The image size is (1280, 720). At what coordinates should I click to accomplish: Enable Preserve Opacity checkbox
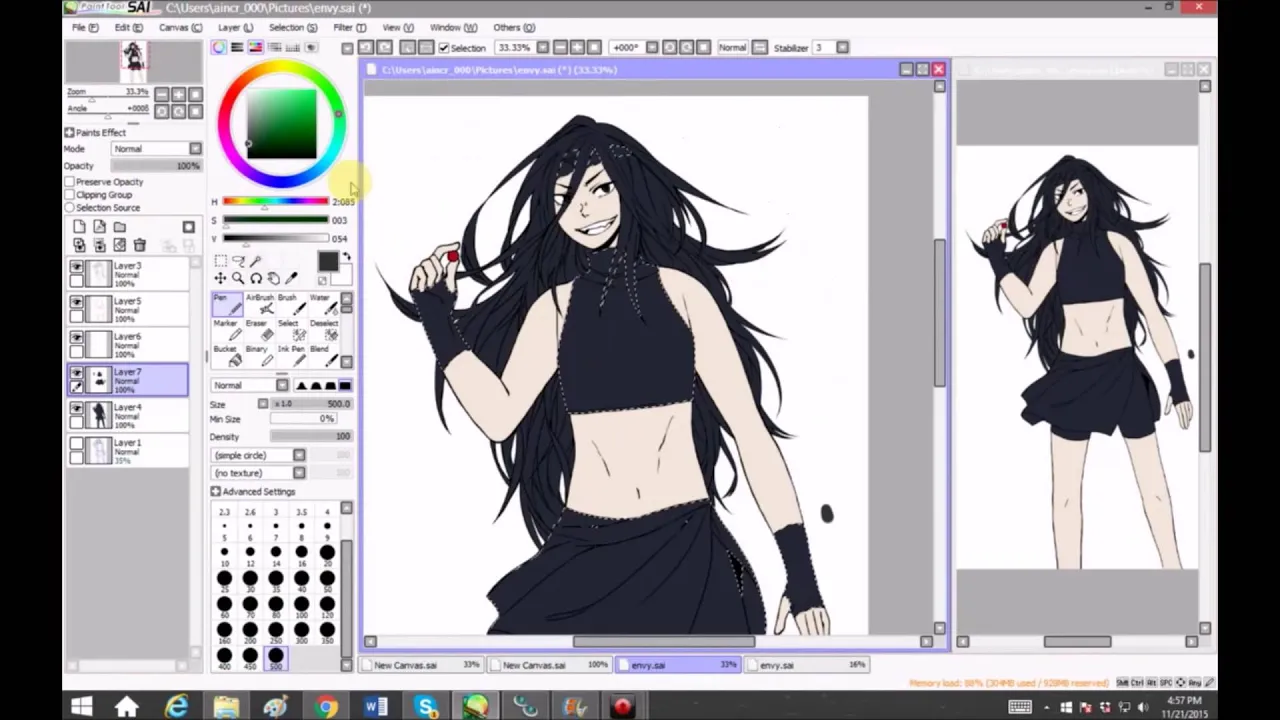coord(70,182)
